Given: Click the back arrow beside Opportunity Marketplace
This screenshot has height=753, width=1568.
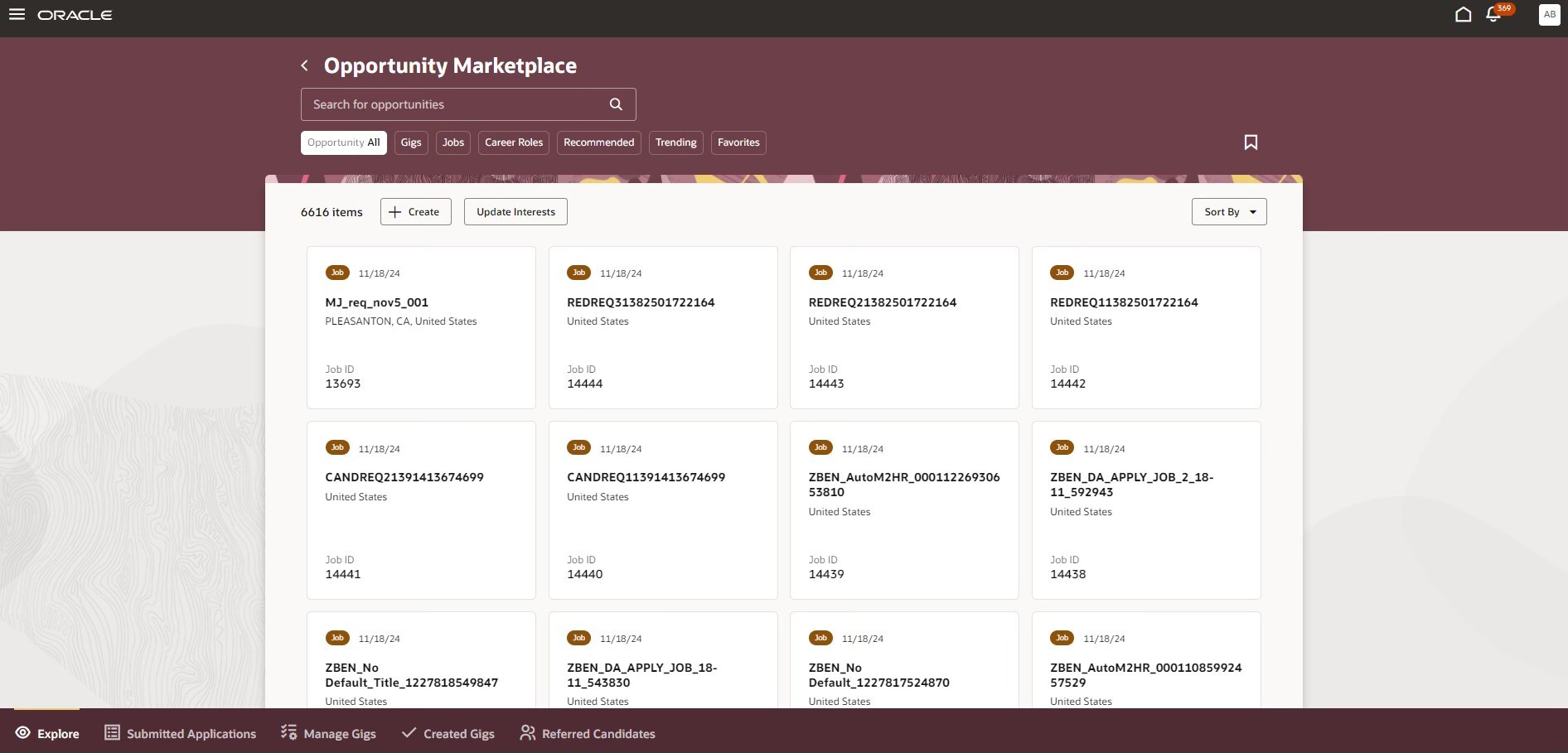Looking at the screenshot, I should [305, 65].
